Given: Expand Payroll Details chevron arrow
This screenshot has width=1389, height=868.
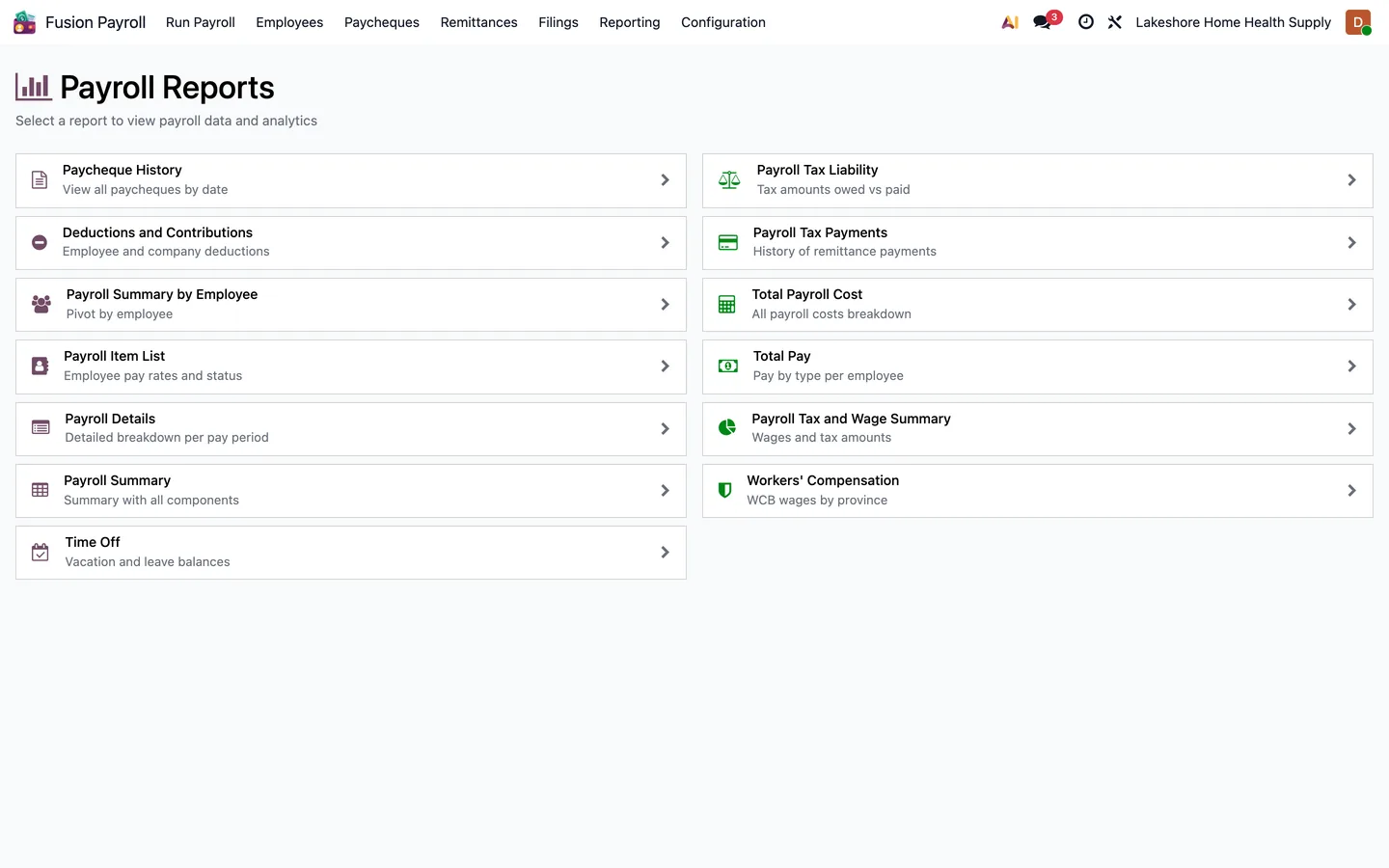Looking at the screenshot, I should click(665, 429).
